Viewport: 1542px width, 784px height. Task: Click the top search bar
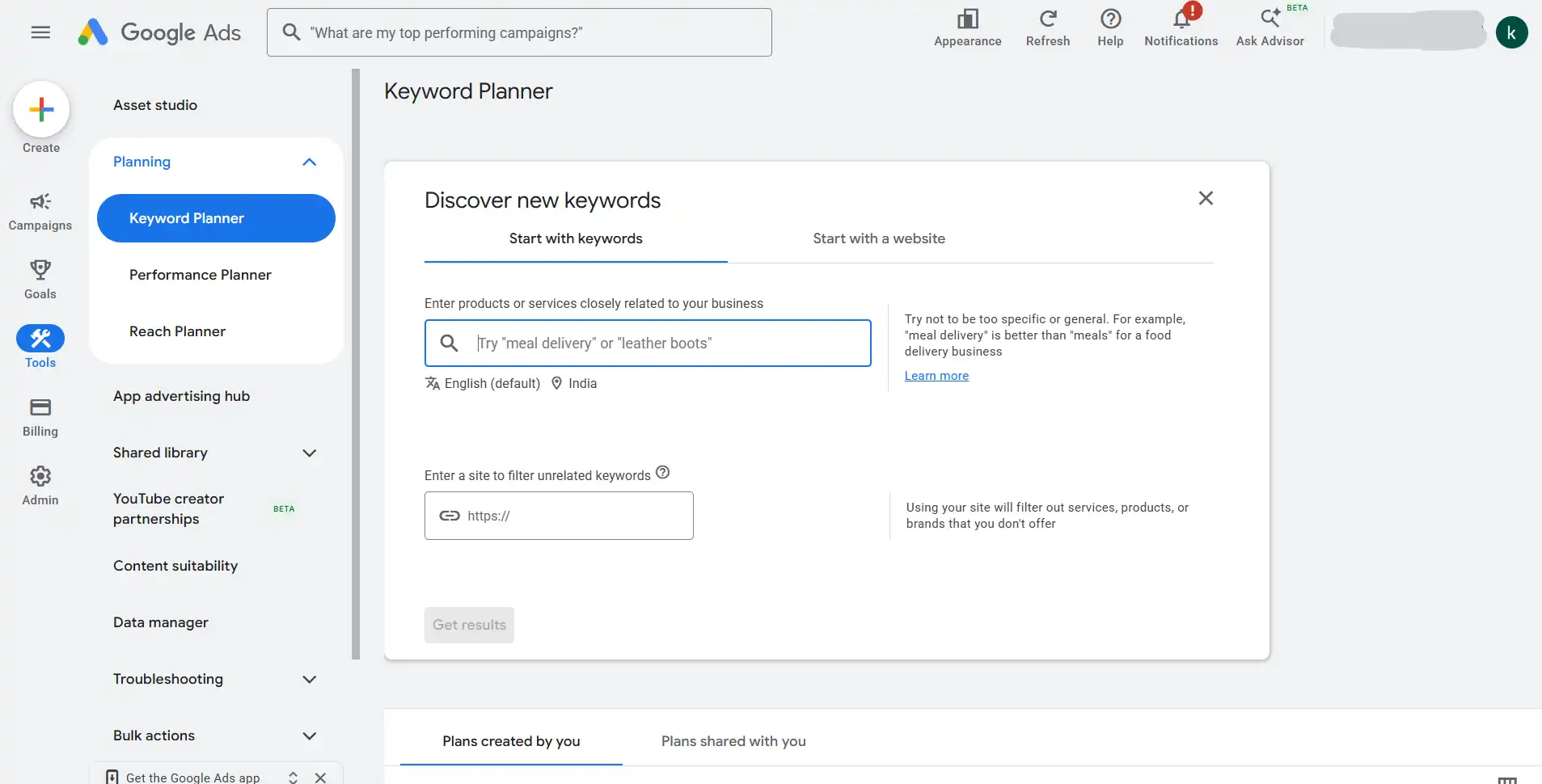pos(519,32)
